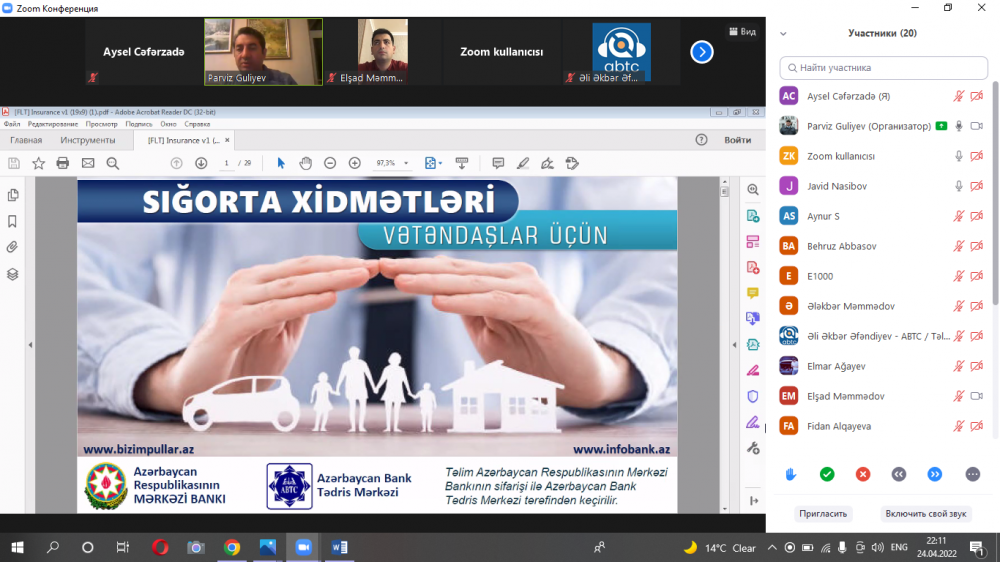Open the Редактирование menu
Viewport: 1000px width, 562px height.
[53, 124]
